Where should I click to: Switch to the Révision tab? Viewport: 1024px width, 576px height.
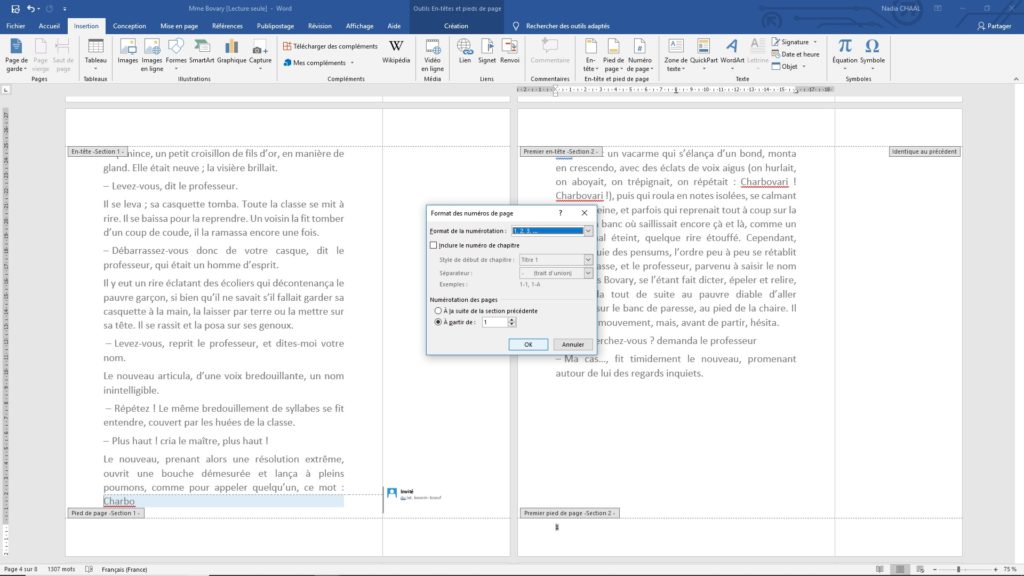319,26
